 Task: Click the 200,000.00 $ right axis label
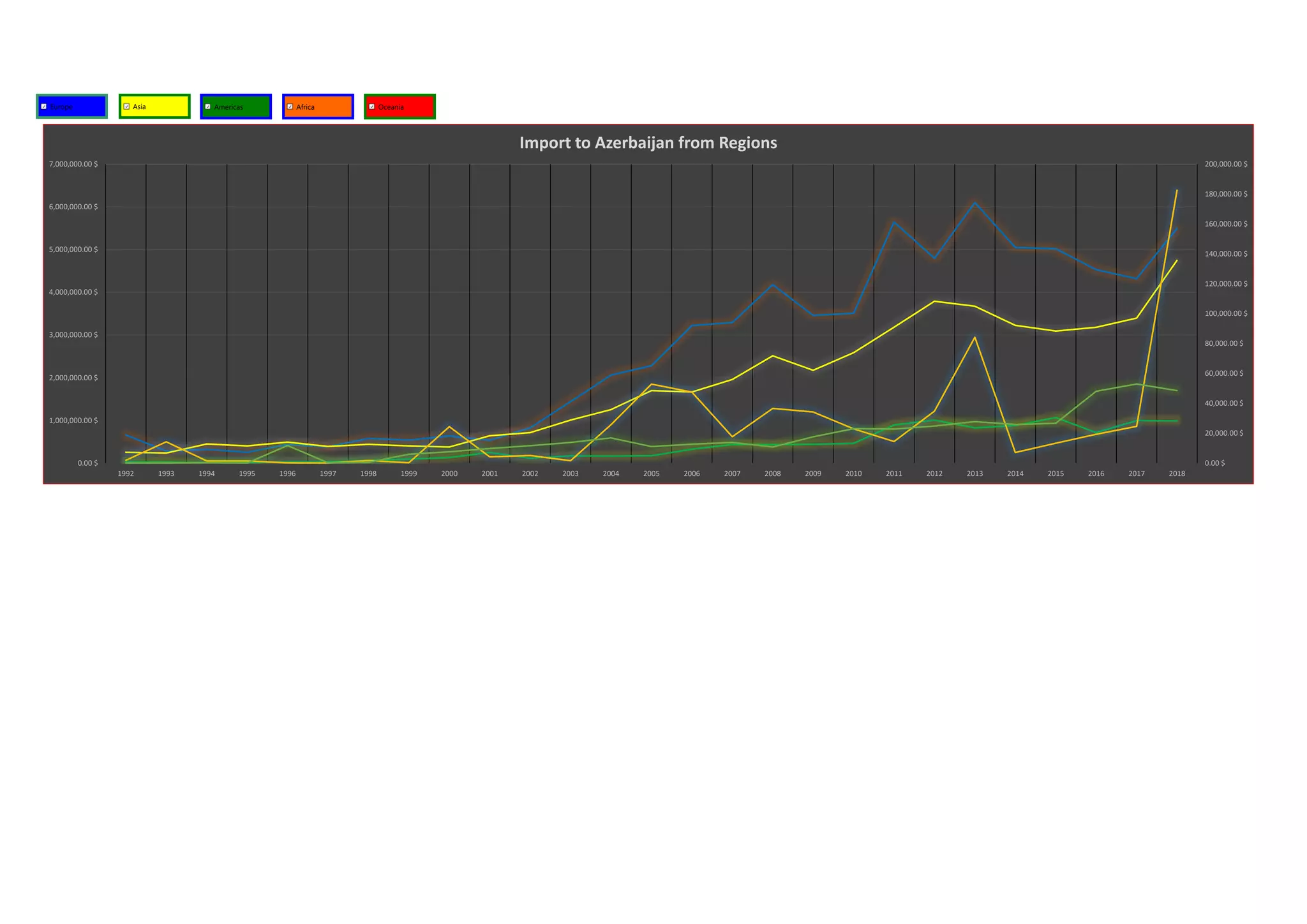point(1225,164)
